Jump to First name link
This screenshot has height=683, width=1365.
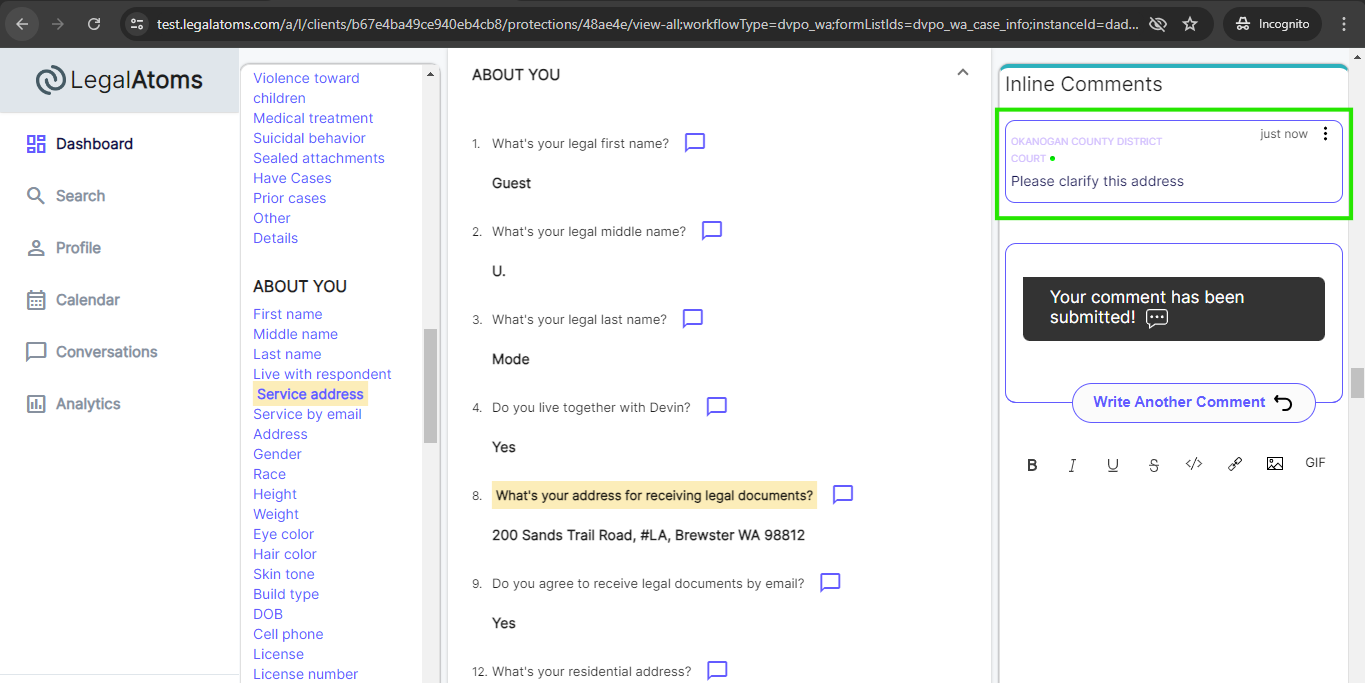(288, 314)
